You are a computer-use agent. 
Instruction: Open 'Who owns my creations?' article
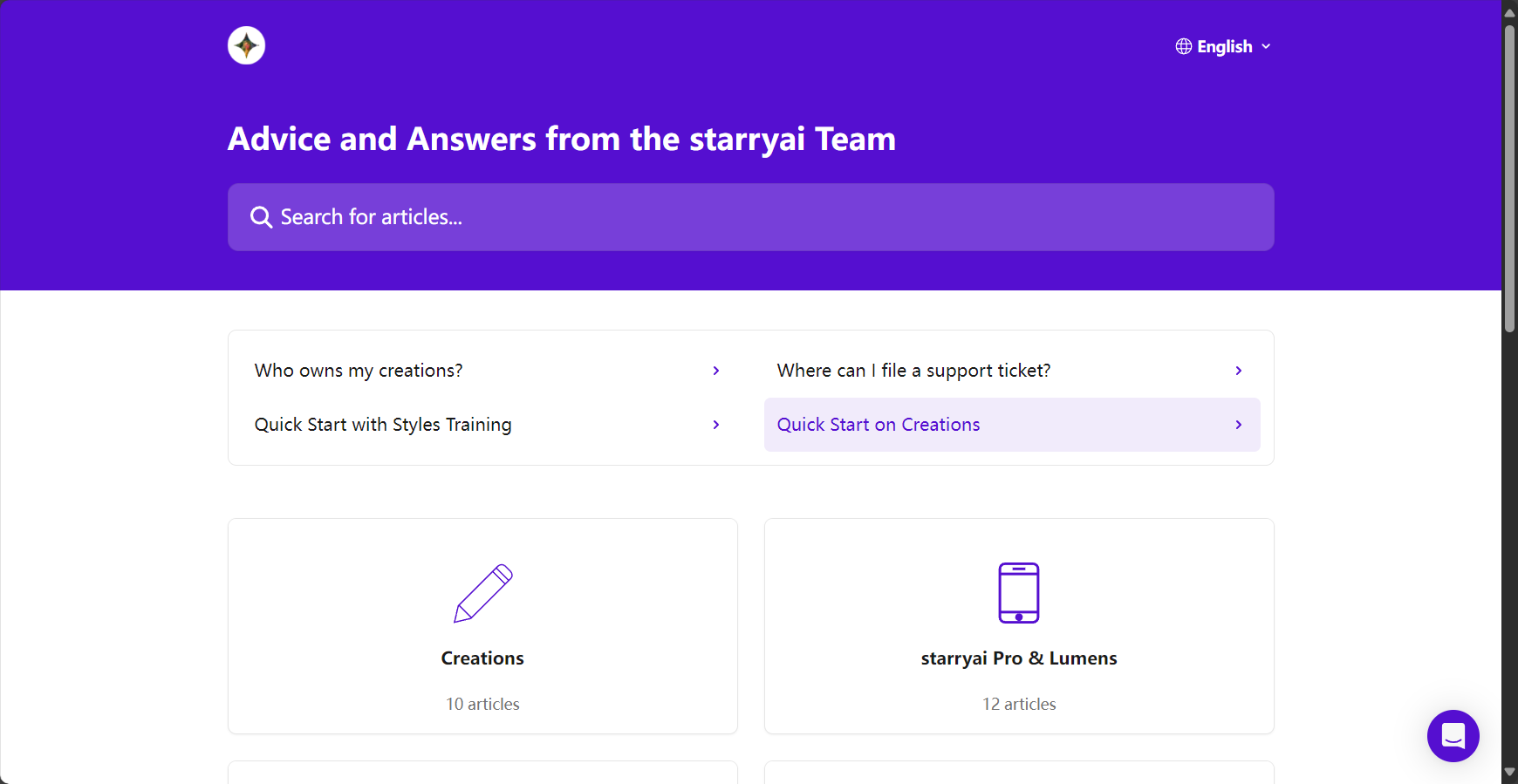coord(489,371)
